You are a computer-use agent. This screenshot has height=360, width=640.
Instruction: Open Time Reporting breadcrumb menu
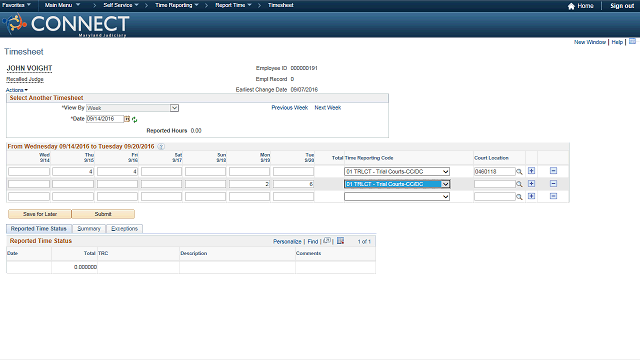click(x=177, y=5)
